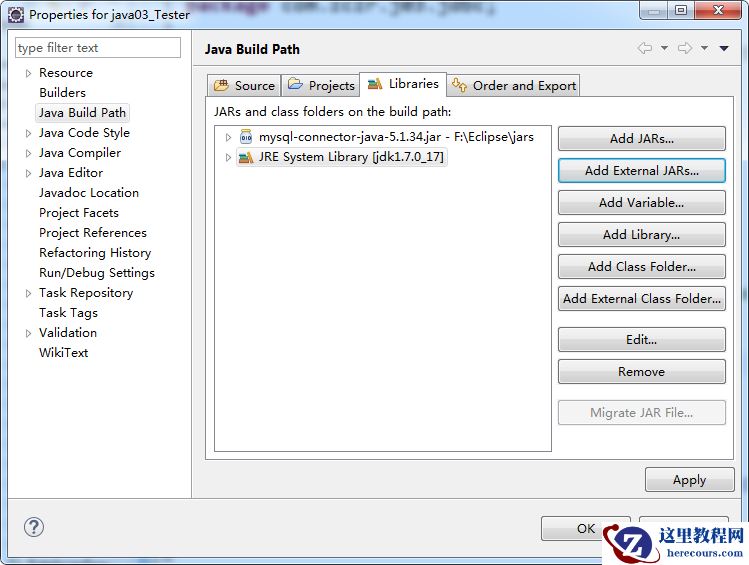Expand the Java Compiler node
749x565 pixels.
point(28,153)
